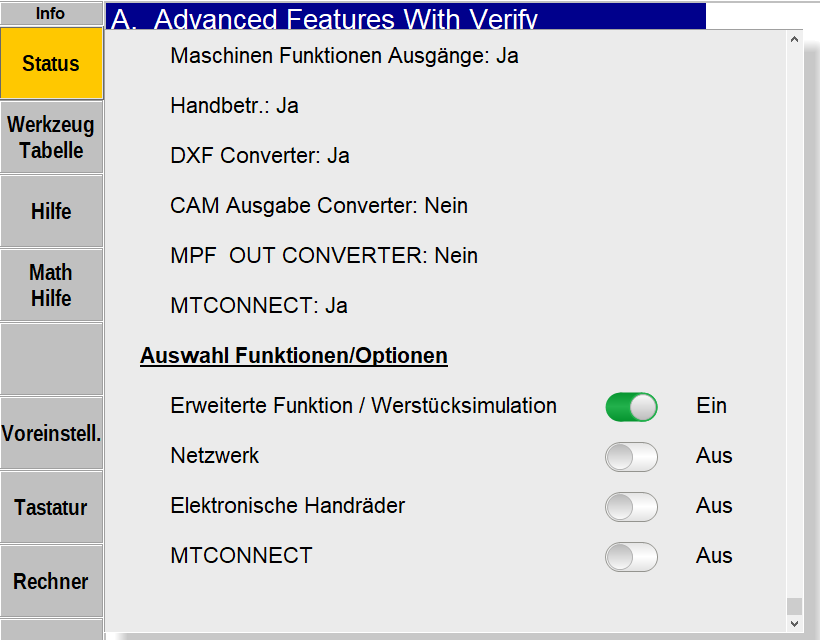Screen dimensions: 820x640
Task: Launch the Rechner calculator
Action: tap(51, 581)
